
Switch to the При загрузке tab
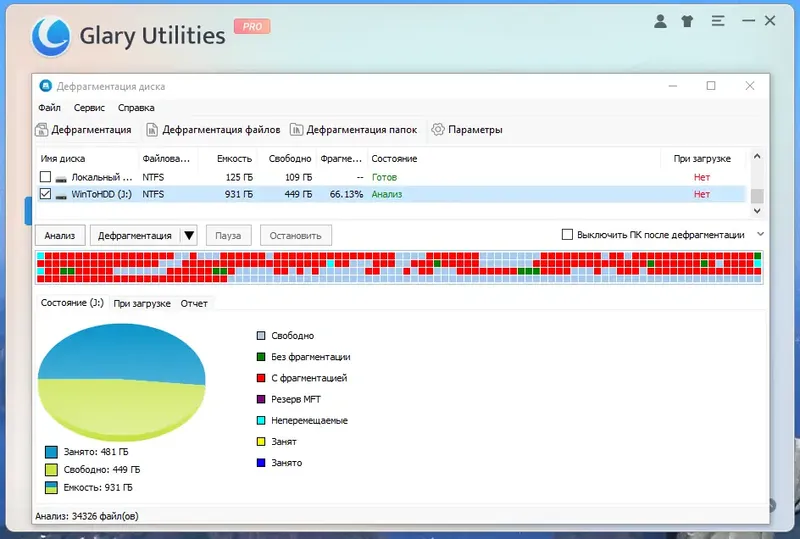(x=142, y=303)
